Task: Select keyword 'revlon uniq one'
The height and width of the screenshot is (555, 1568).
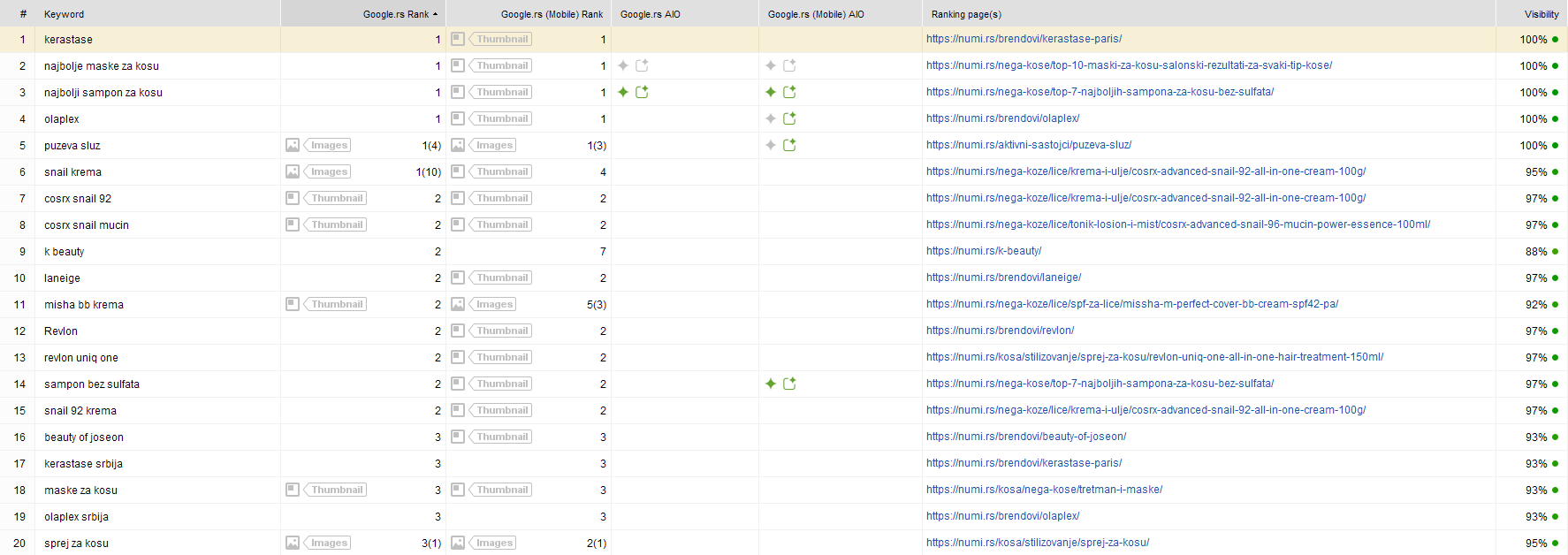Action: point(81,358)
